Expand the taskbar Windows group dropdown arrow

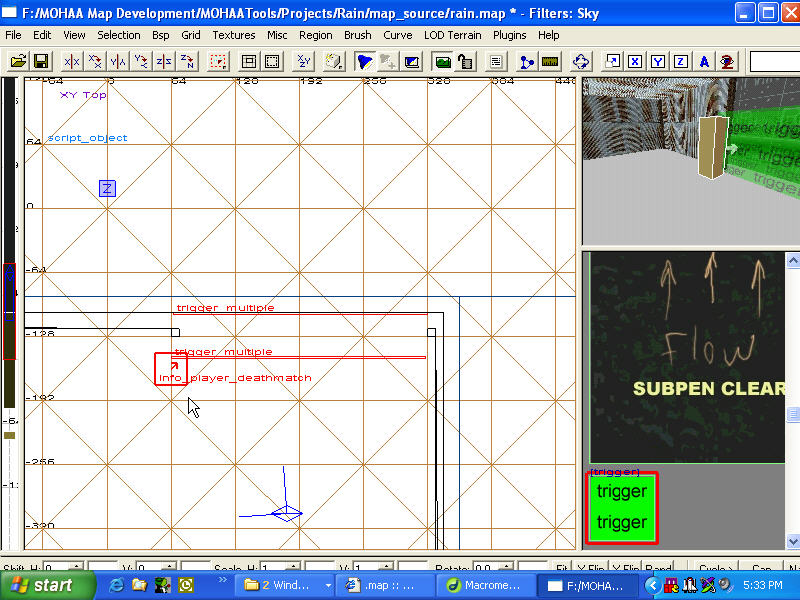click(327, 585)
